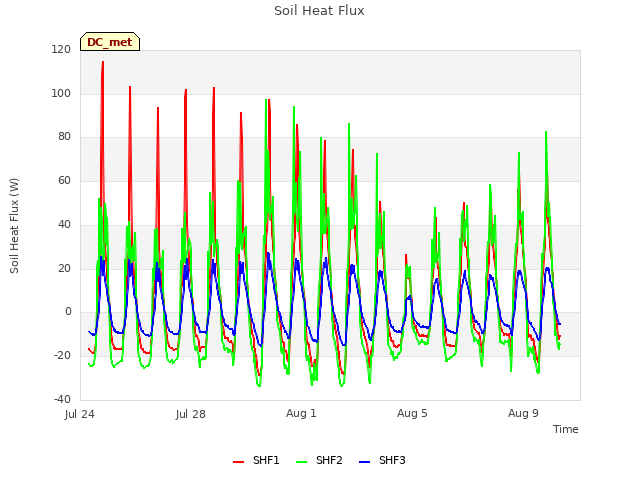The height and width of the screenshot is (480, 640).
Task: Click the 20 y-axis tick label
Action: pyautogui.click(x=64, y=268)
